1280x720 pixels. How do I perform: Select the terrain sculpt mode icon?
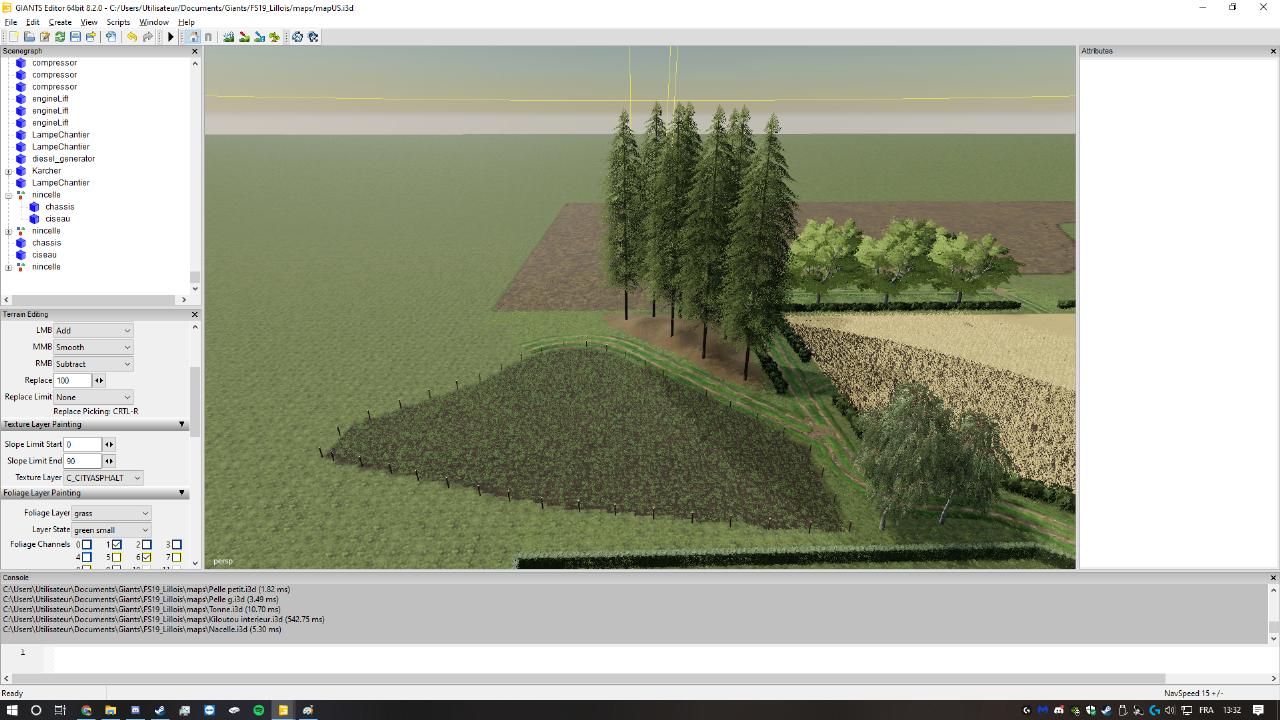(x=229, y=37)
